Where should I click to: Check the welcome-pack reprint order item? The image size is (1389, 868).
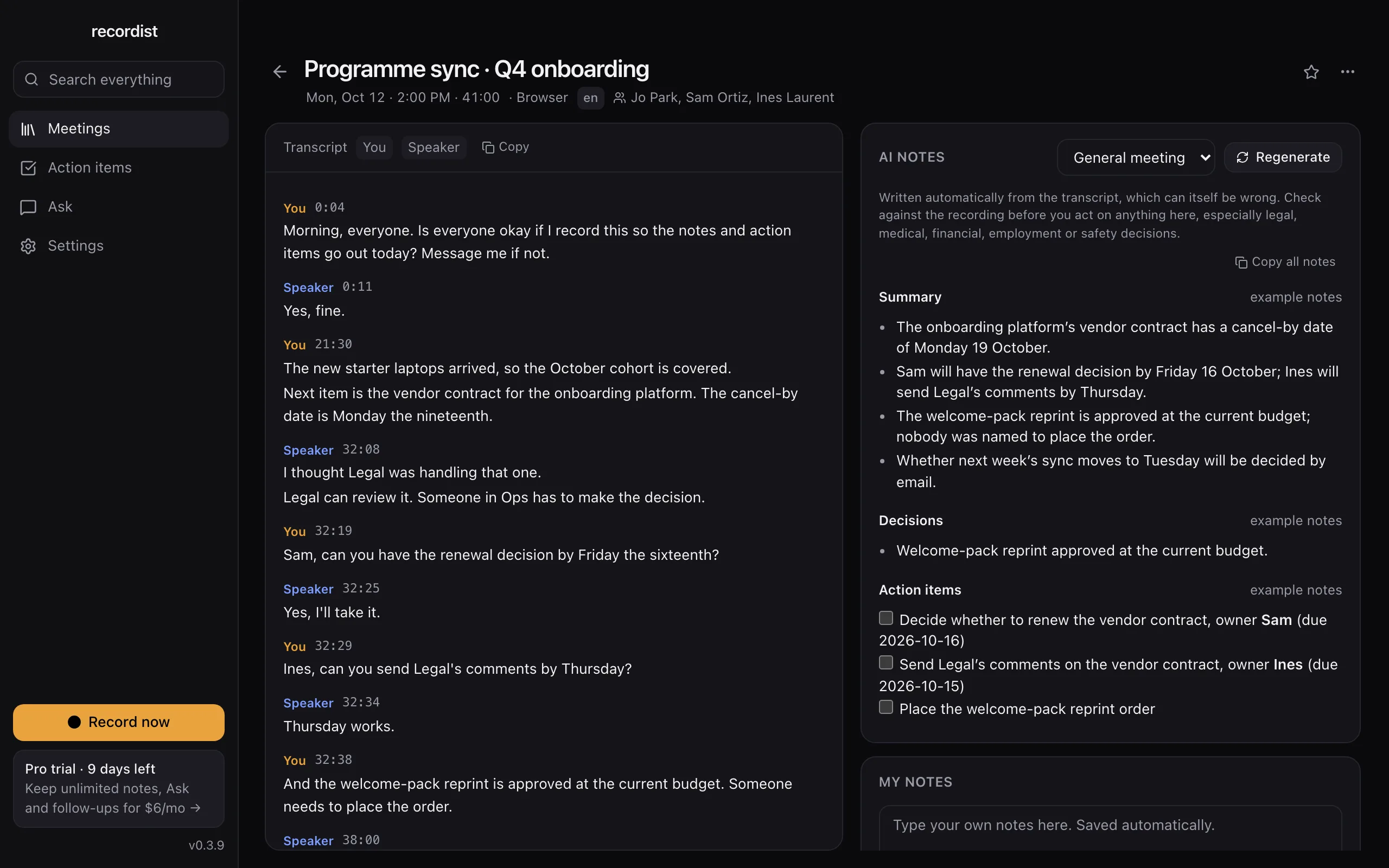coord(885,707)
